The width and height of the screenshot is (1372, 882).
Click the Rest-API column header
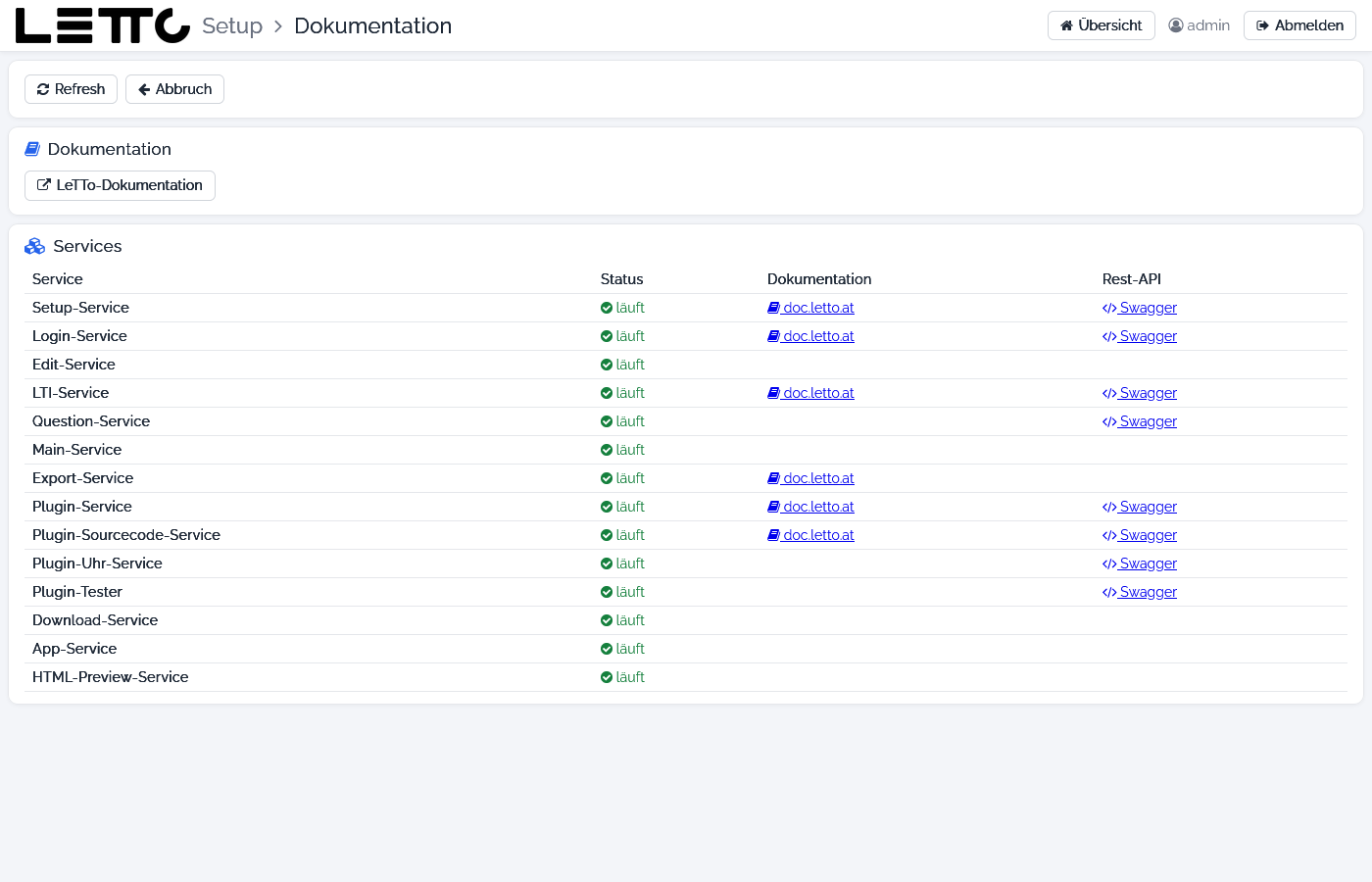point(1132,279)
